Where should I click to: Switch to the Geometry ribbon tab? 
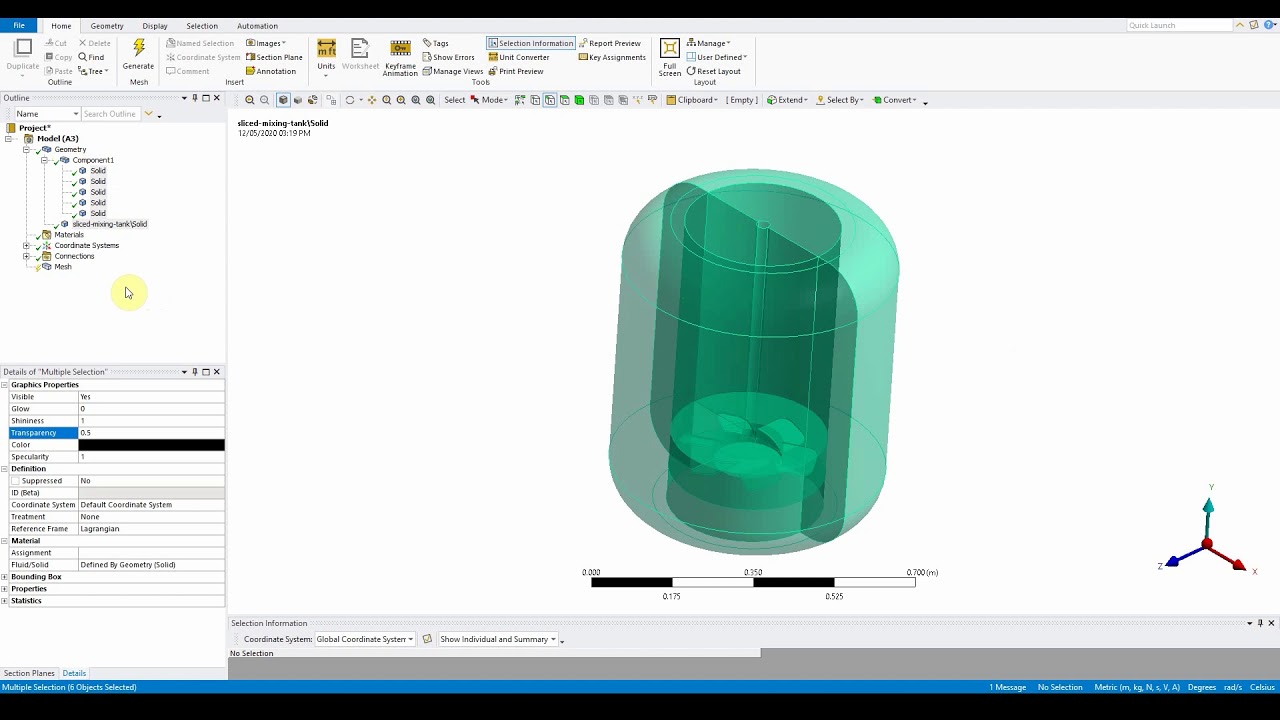point(107,26)
